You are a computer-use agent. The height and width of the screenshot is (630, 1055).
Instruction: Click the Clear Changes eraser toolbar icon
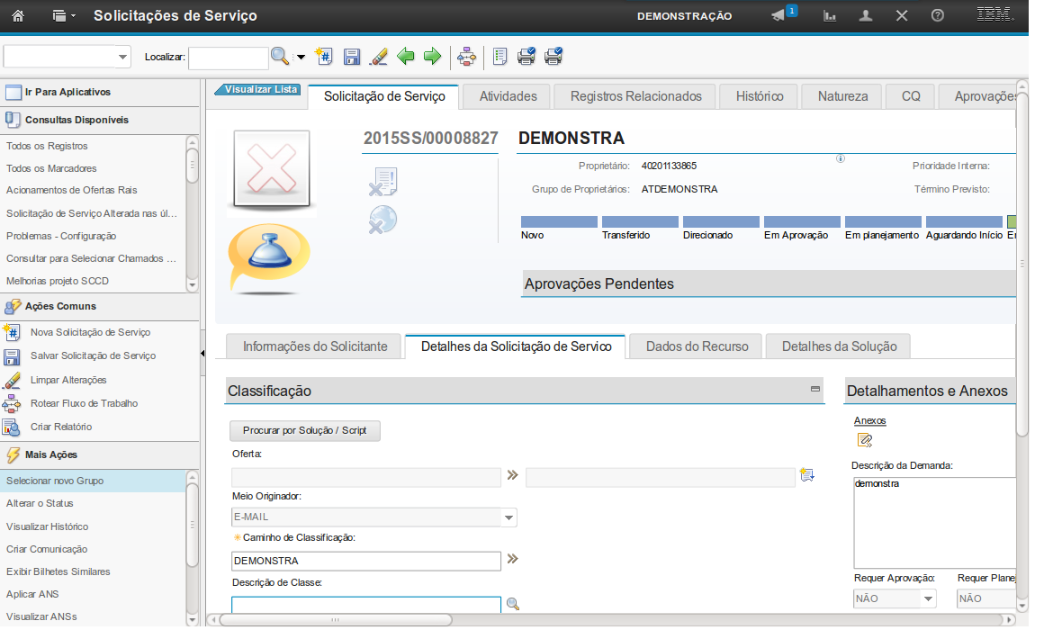(378, 57)
